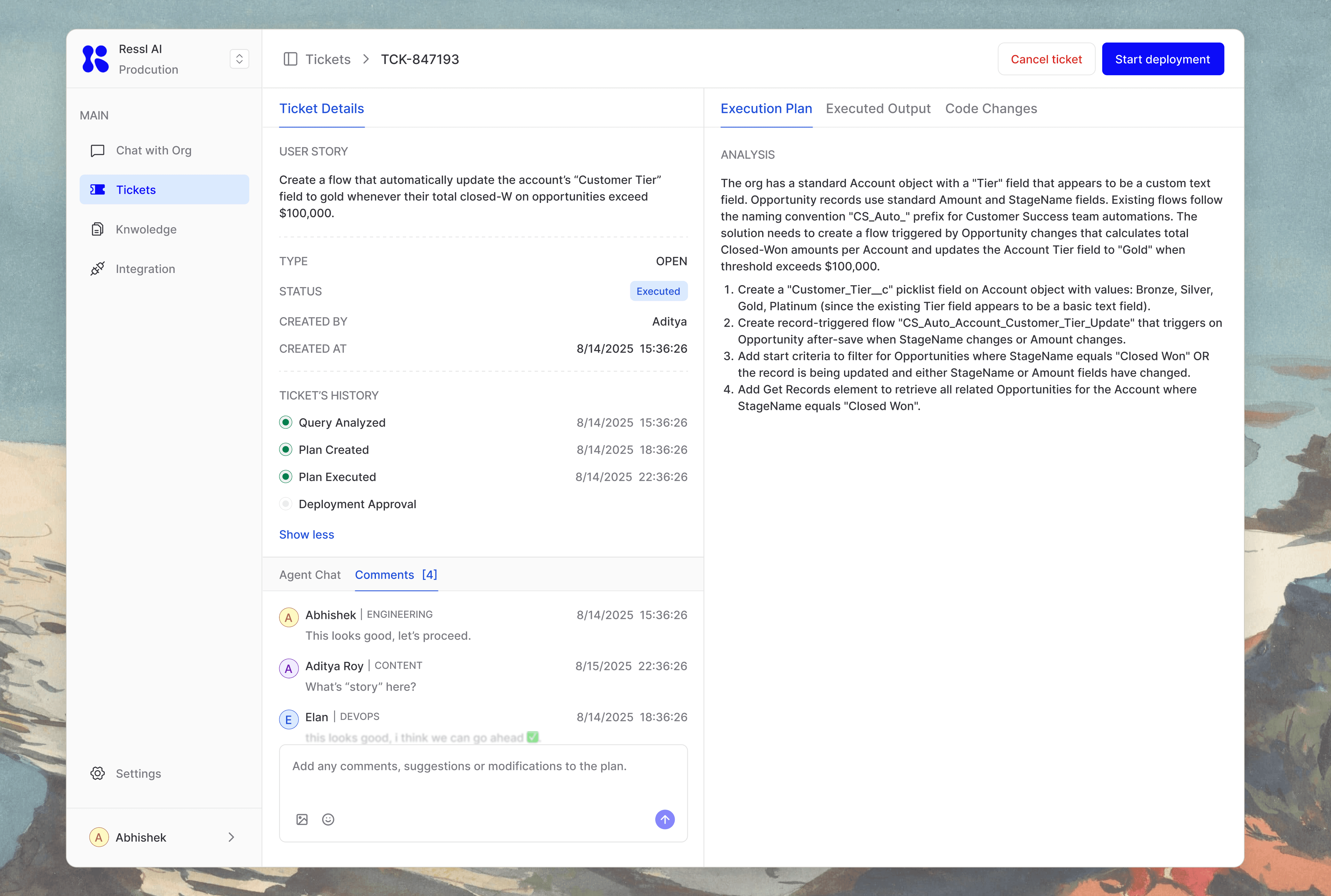Image resolution: width=1331 pixels, height=896 pixels.
Task: Open Knowledge section in sidebar
Action: [146, 229]
